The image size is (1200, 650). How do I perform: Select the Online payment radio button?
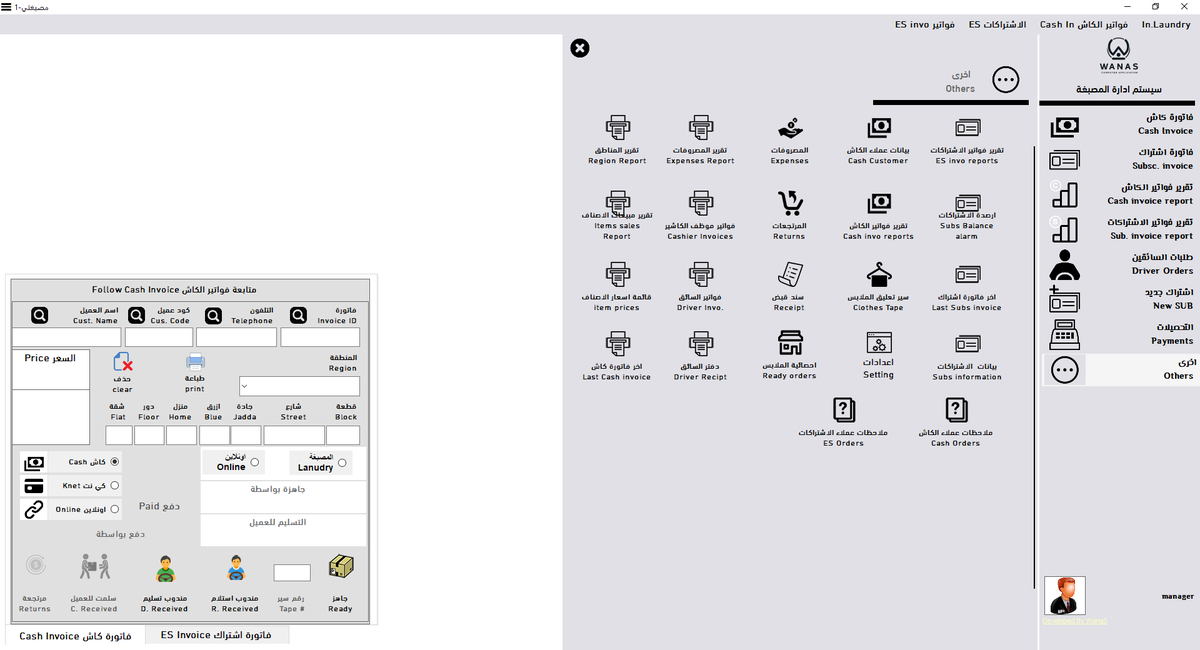click(x=115, y=509)
